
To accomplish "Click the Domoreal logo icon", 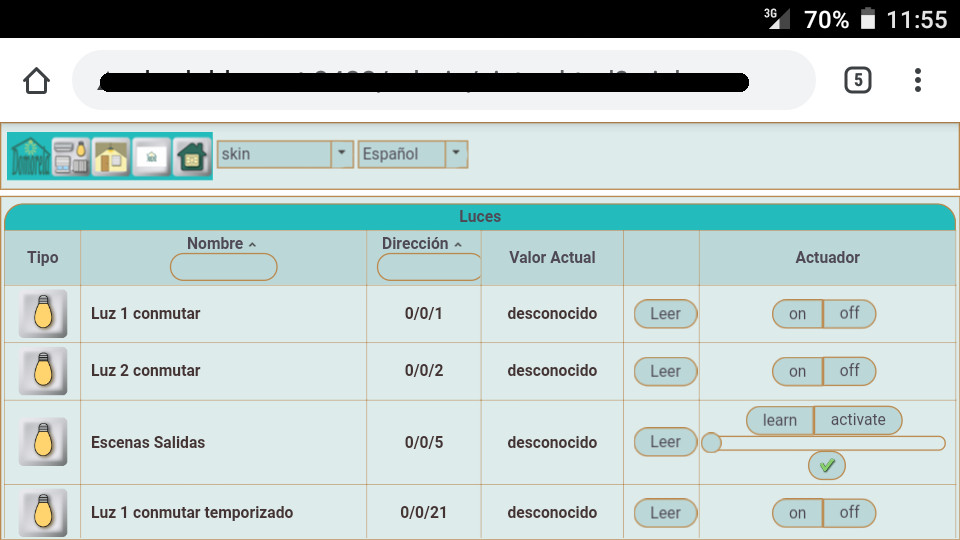I will (x=30, y=156).
